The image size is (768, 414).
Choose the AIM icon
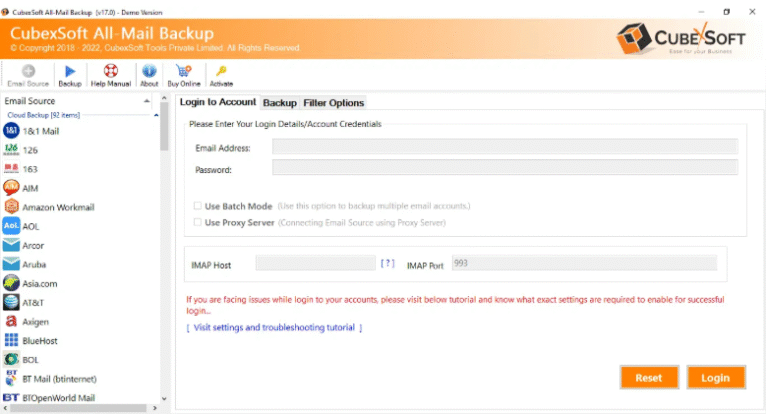click(11, 188)
